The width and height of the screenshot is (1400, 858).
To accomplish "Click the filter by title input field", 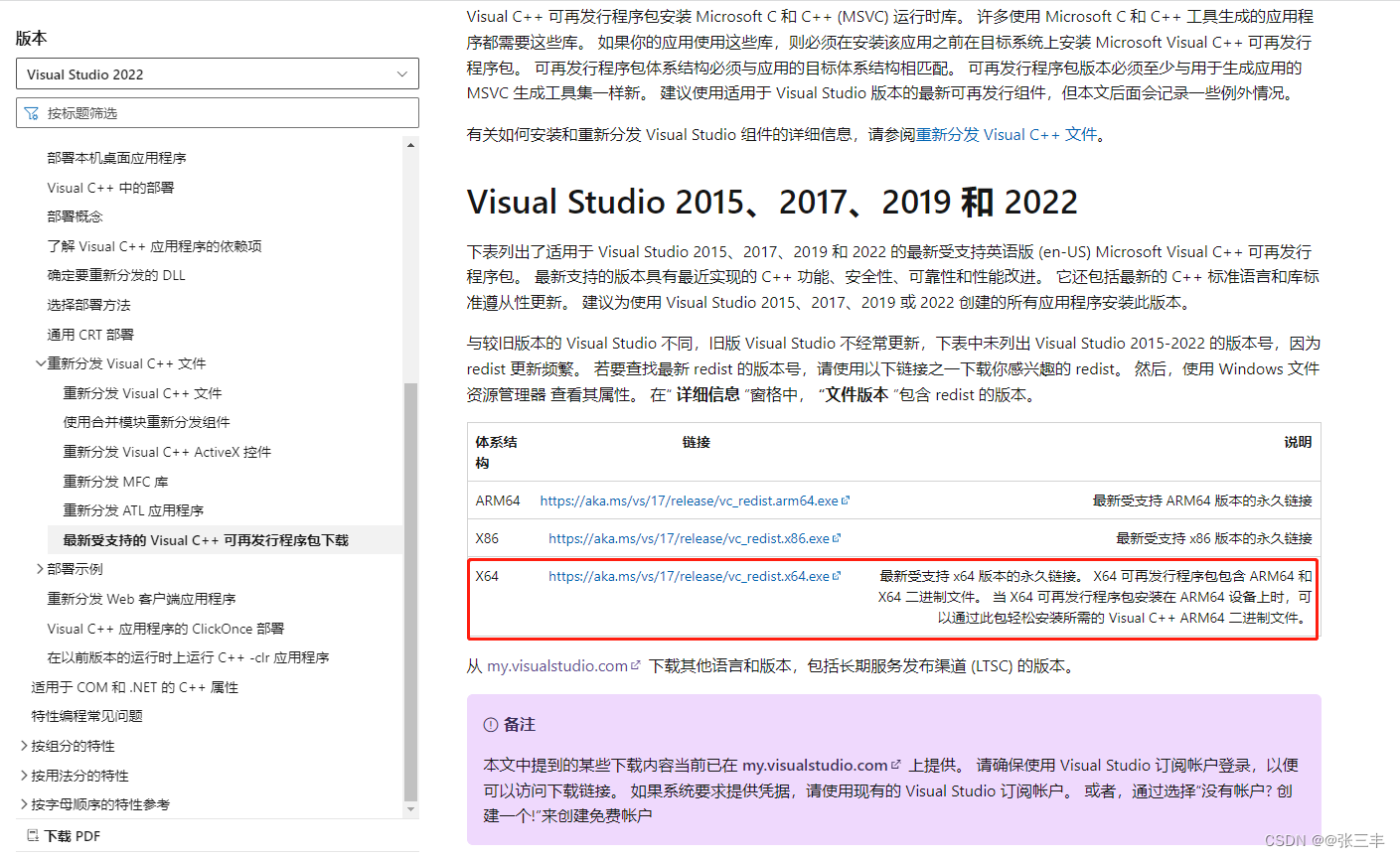I will (218, 113).
